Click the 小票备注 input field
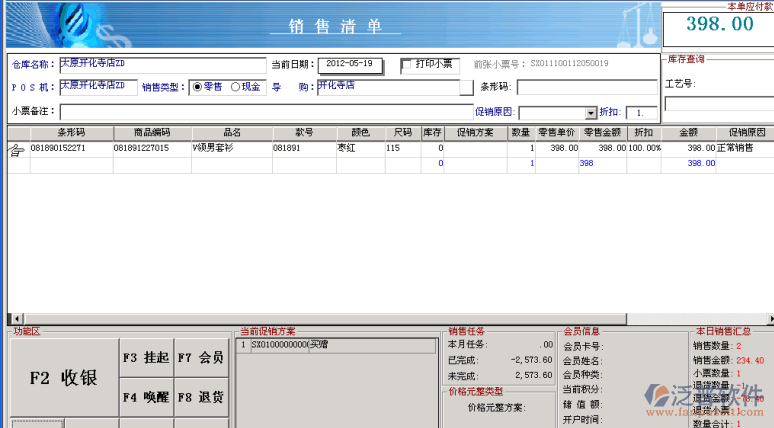This screenshot has width=774, height=428. click(x=250, y=111)
